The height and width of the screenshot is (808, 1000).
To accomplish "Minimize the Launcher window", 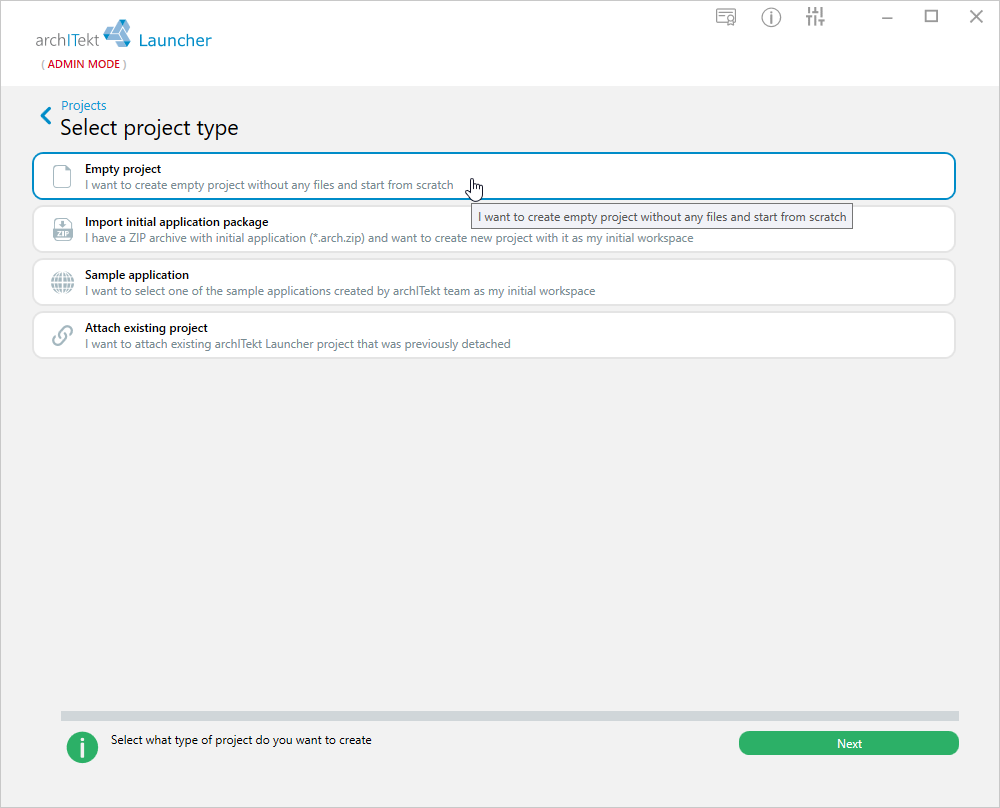I will click(886, 17).
